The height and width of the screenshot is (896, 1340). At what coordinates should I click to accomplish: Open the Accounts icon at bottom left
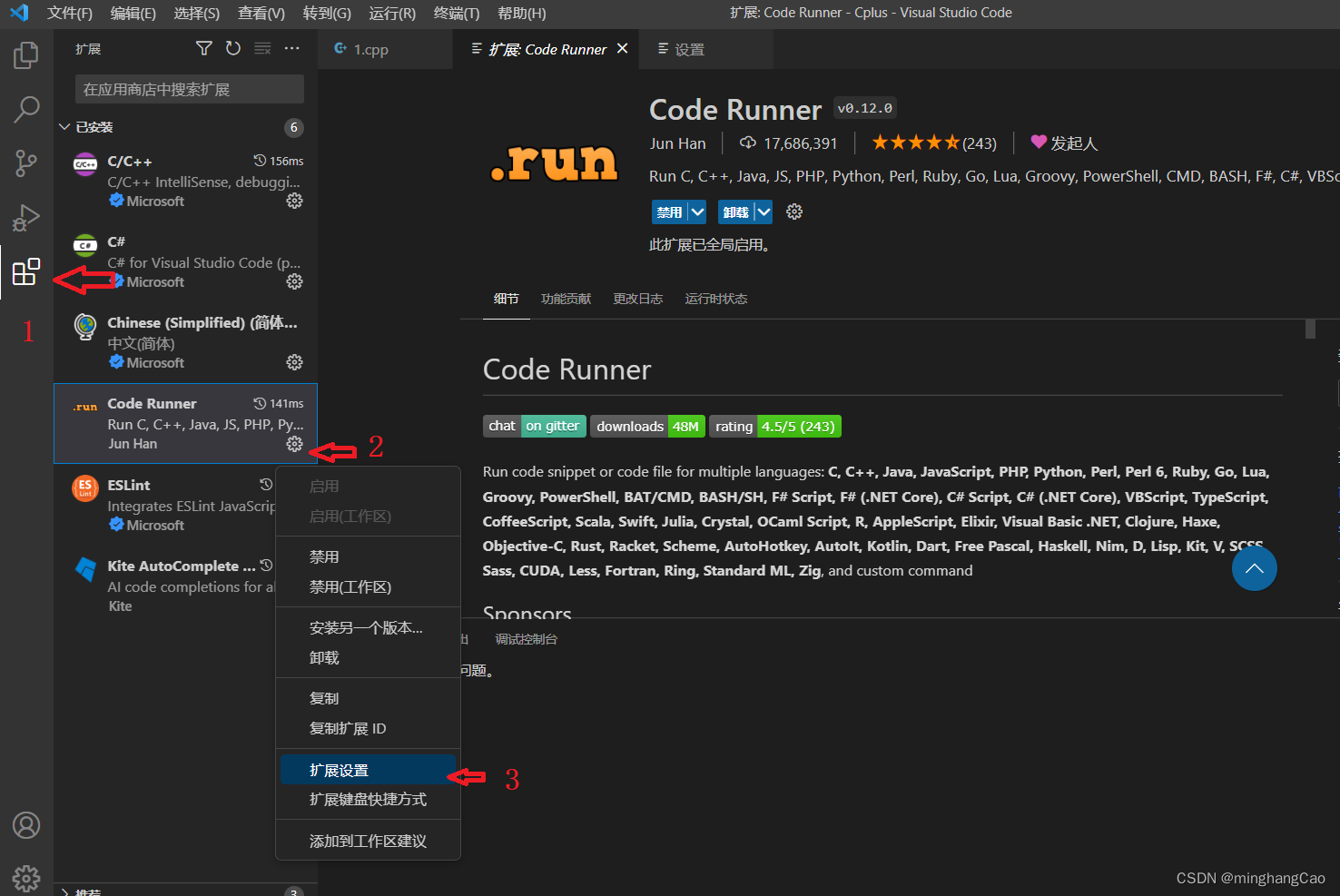point(26,825)
